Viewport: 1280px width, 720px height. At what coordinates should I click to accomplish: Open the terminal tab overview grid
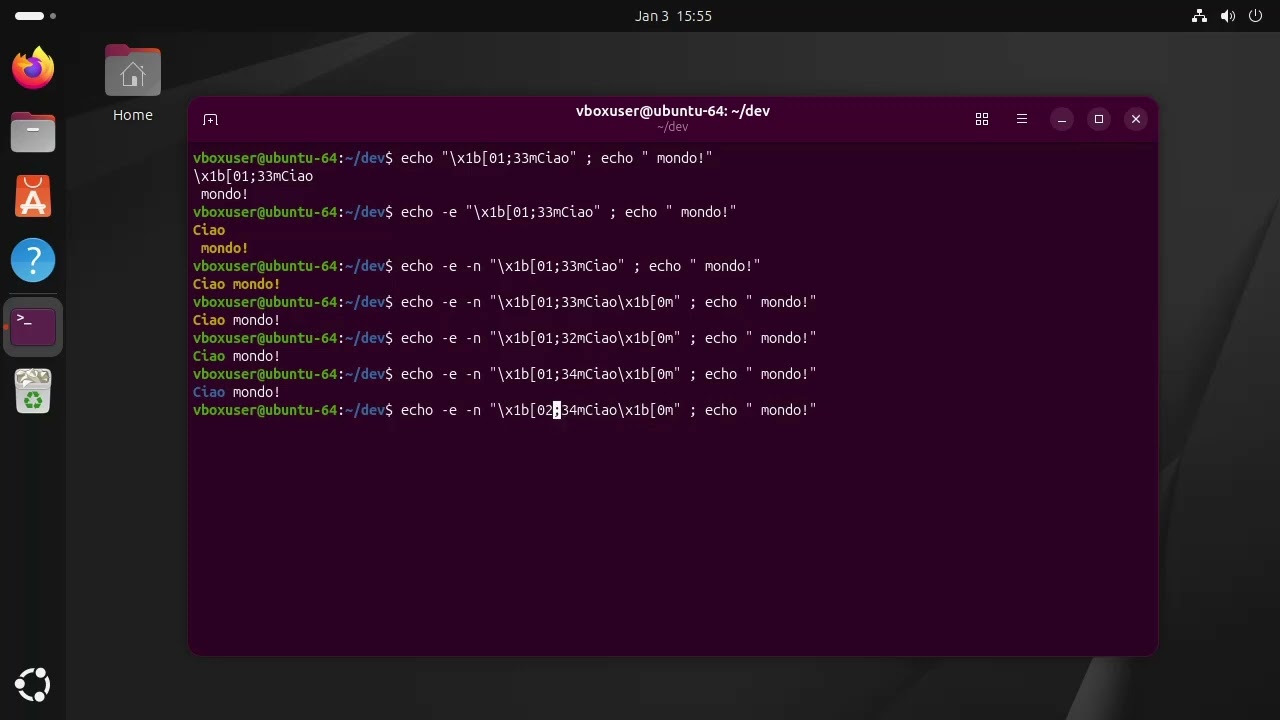(x=982, y=119)
